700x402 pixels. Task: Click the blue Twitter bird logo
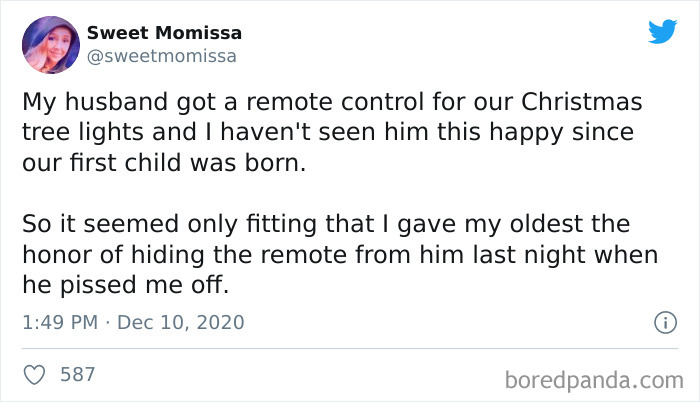(662, 31)
